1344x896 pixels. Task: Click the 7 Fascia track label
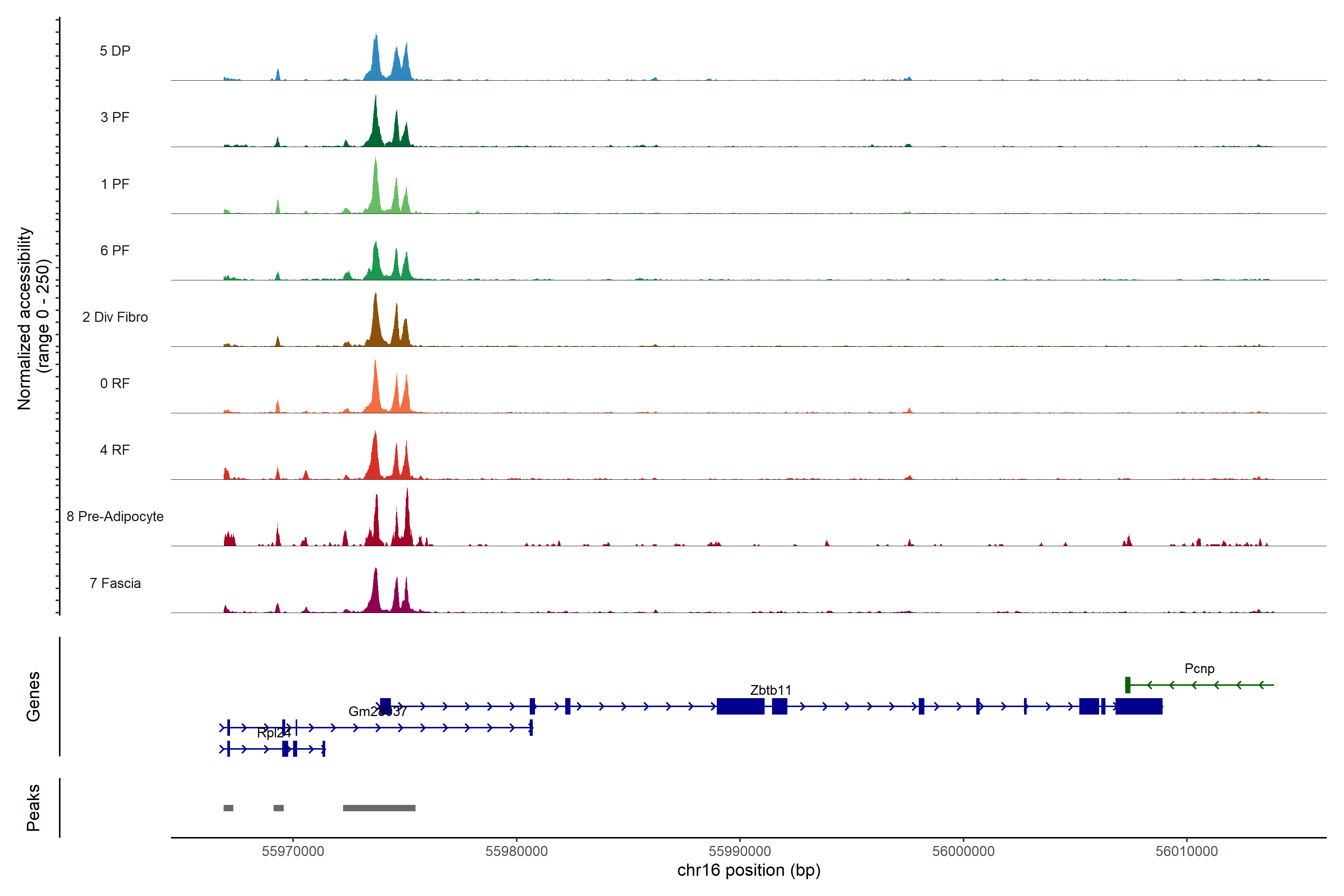(x=115, y=583)
